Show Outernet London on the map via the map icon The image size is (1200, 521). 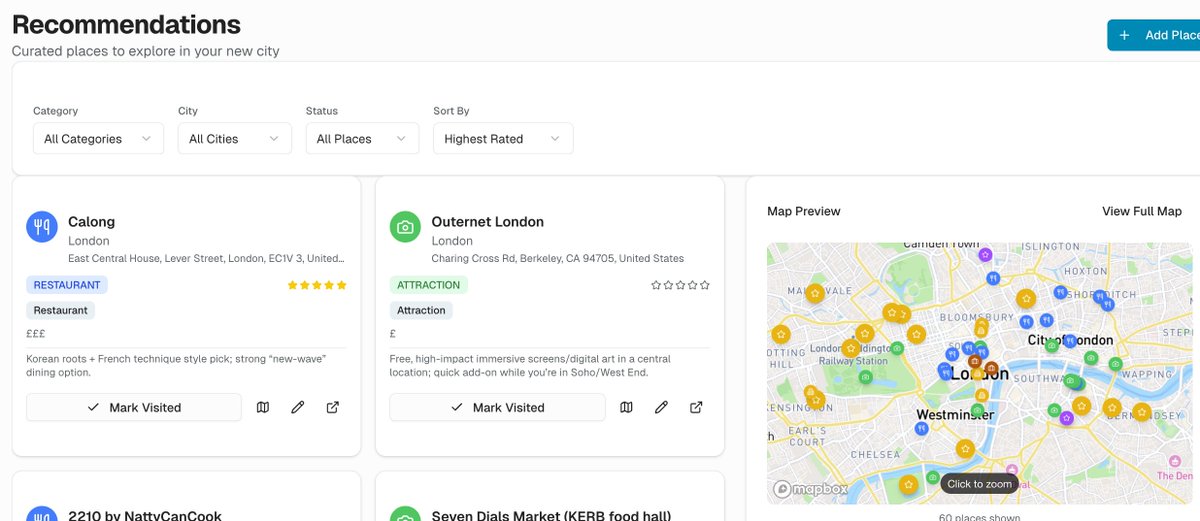(x=626, y=407)
